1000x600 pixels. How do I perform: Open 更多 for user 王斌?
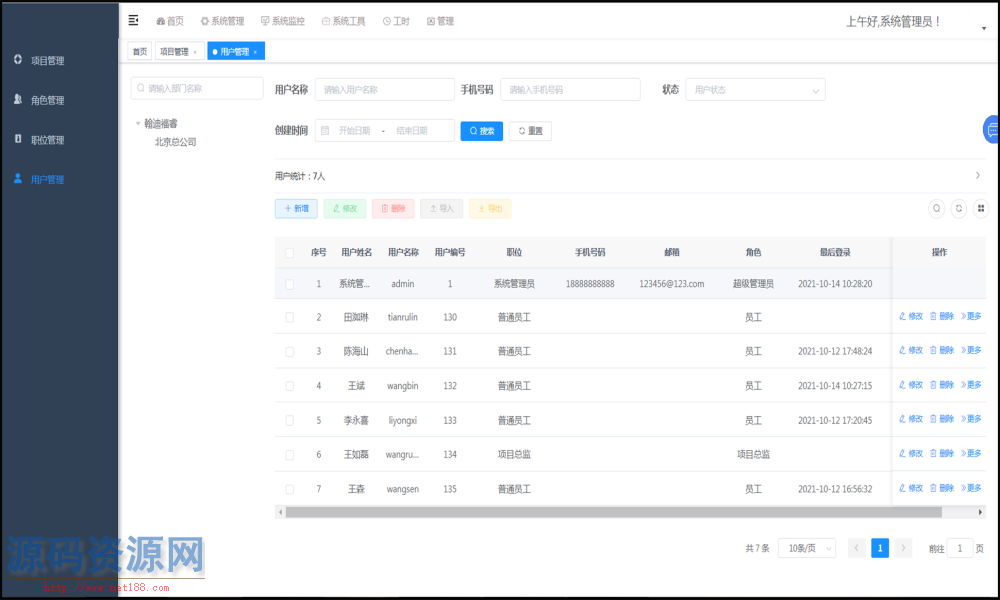click(x=971, y=384)
